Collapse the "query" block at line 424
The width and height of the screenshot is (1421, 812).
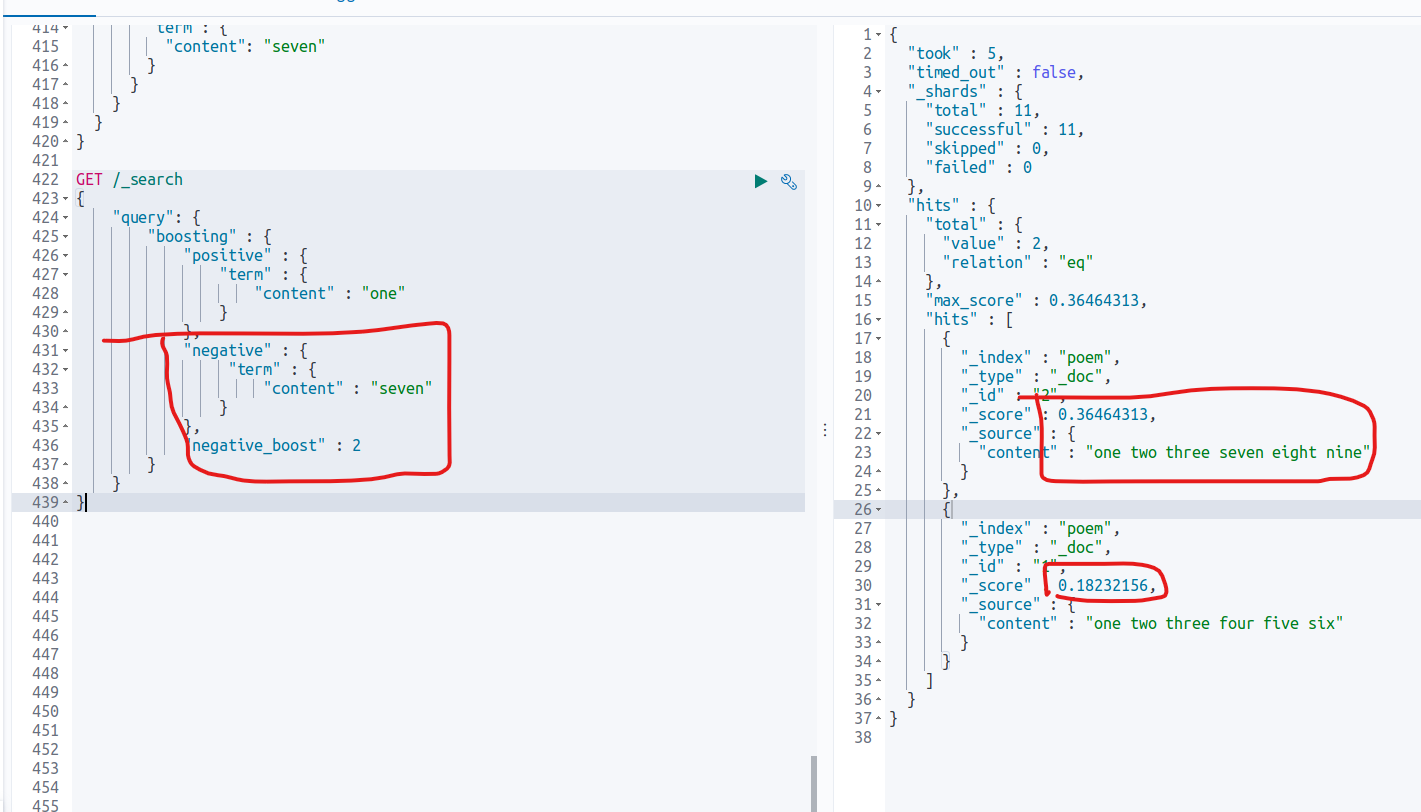coord(66,218)
